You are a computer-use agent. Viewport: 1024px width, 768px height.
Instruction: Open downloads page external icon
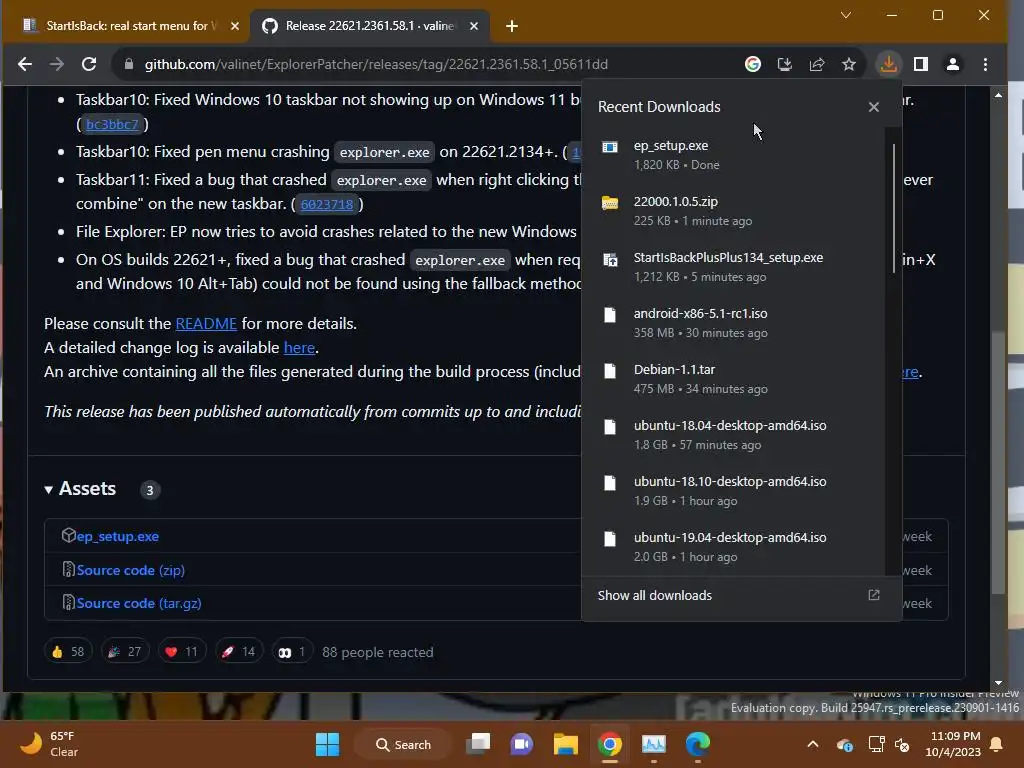tap(874, 595)
